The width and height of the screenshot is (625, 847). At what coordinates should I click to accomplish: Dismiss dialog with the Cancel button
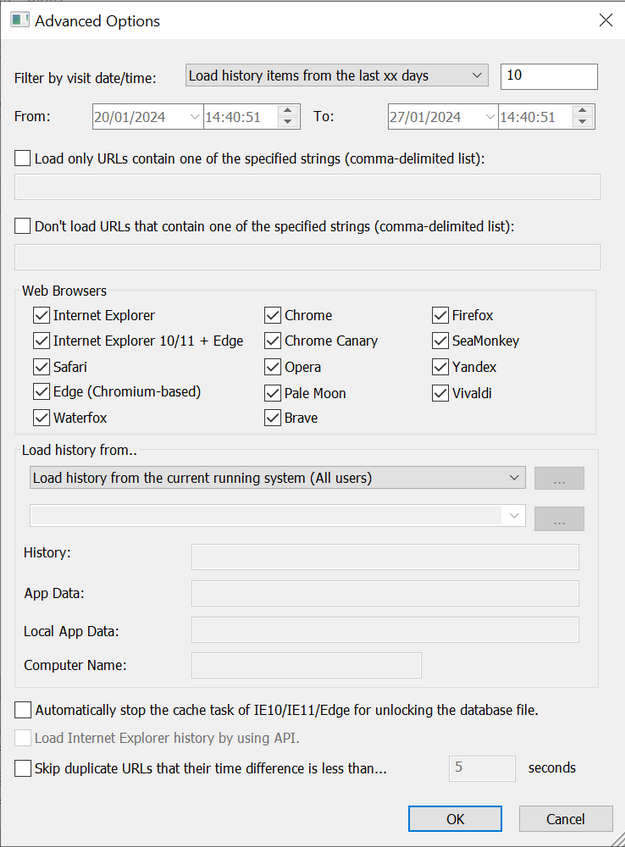point(566,819)
